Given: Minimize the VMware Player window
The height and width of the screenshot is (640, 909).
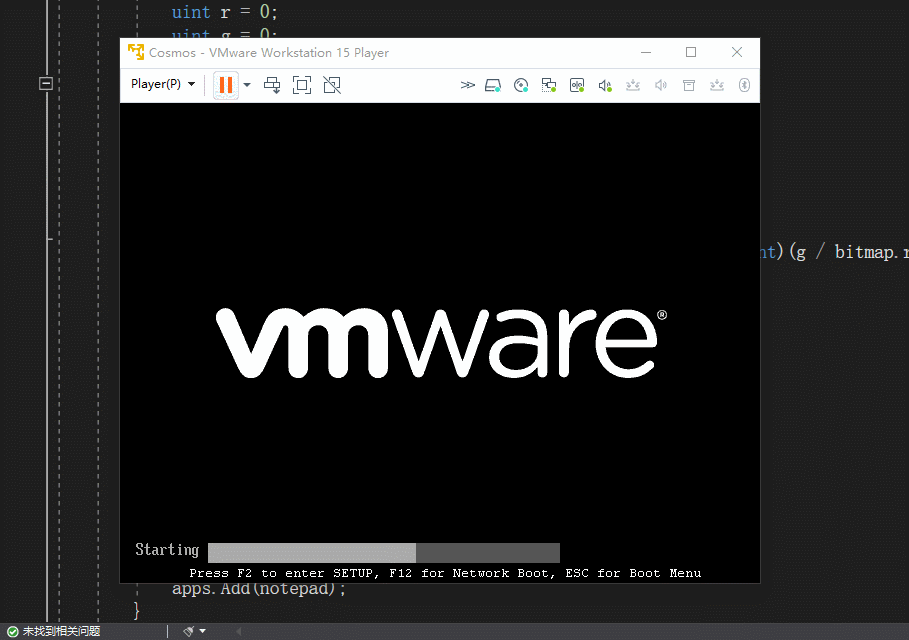Looking at the screenshot, I should click(x=646, y=52).
